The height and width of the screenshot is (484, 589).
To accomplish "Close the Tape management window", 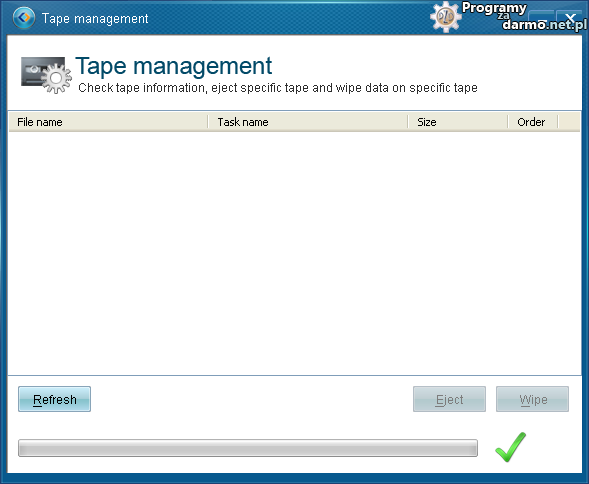I will point(570,18).
